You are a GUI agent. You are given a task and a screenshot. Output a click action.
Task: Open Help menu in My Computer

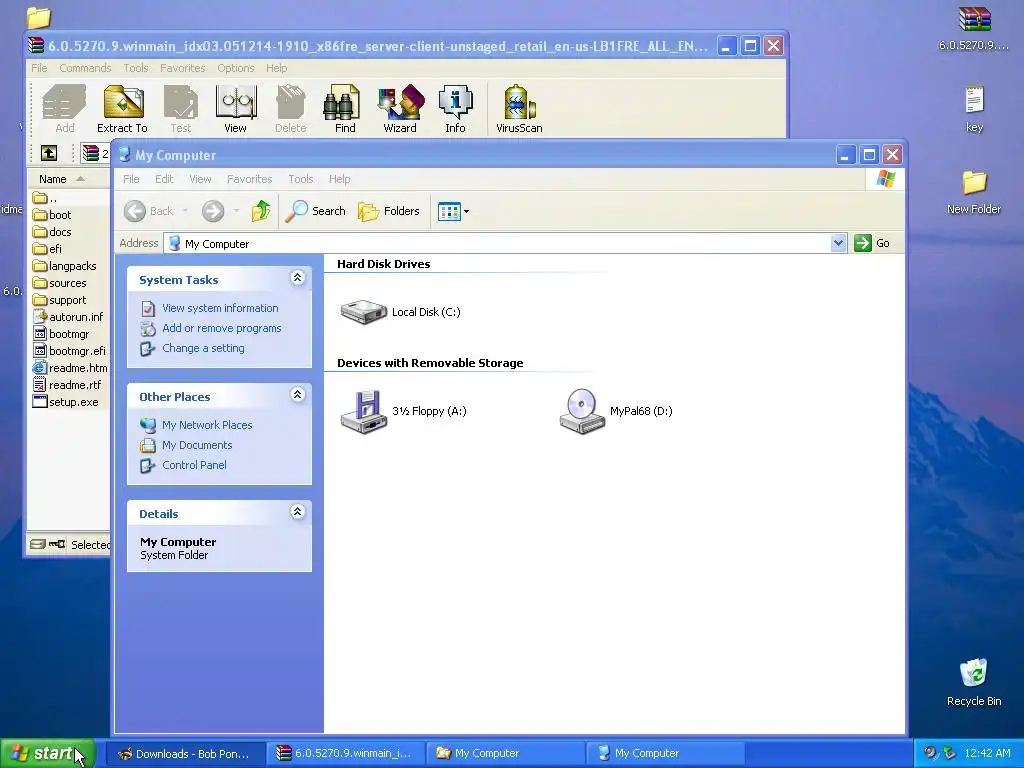[339, 179]
